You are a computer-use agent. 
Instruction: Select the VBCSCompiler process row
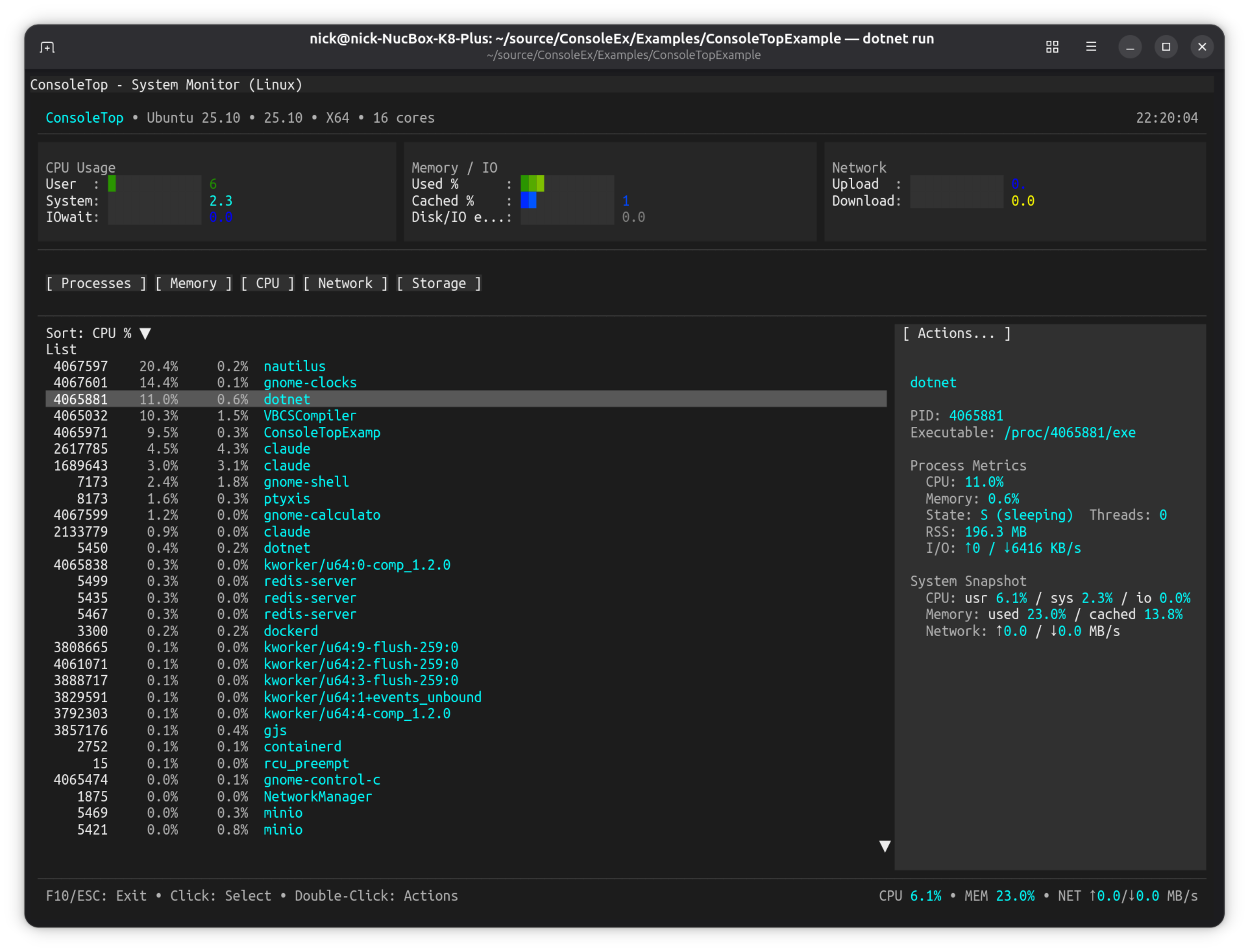tap(310, 416)
